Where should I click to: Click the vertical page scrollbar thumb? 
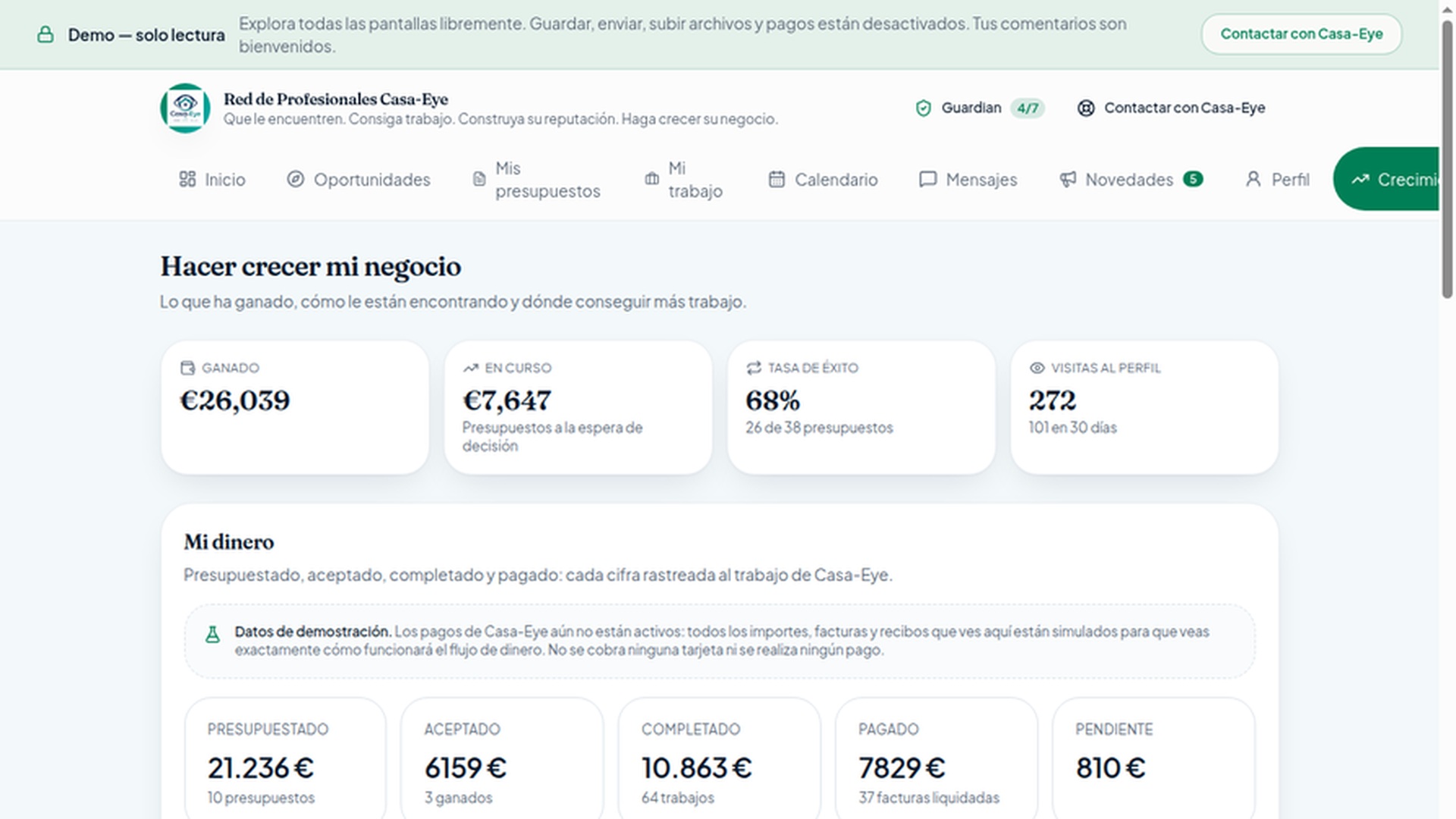(1447, 159)
